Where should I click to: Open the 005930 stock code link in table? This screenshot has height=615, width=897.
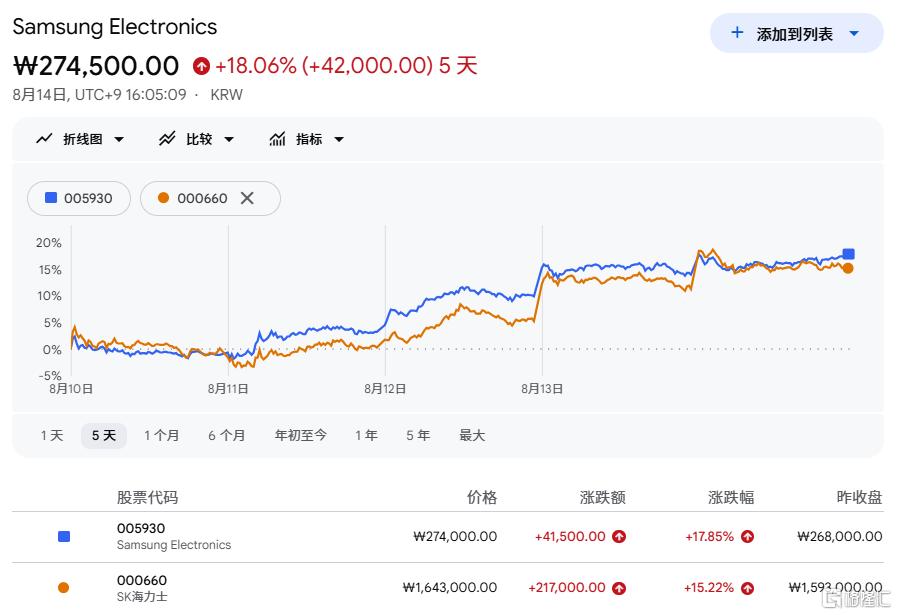click(141, 528)
